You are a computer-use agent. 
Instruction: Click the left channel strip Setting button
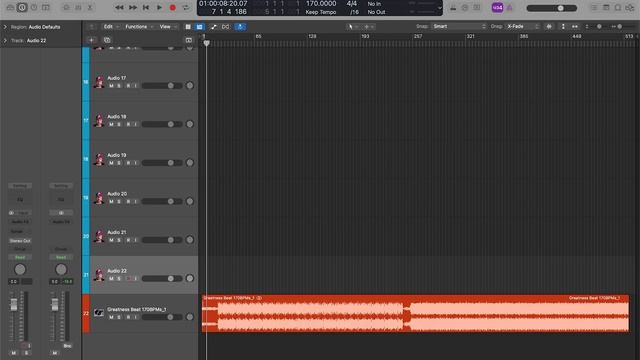tap(20, 186)
